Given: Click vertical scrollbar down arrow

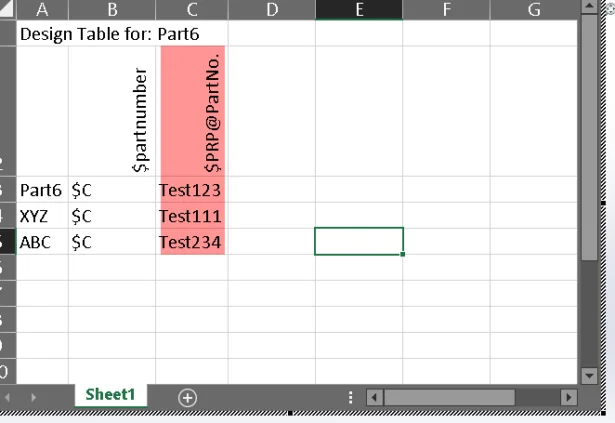Looking at the screenshot, I should click(589, 376).
